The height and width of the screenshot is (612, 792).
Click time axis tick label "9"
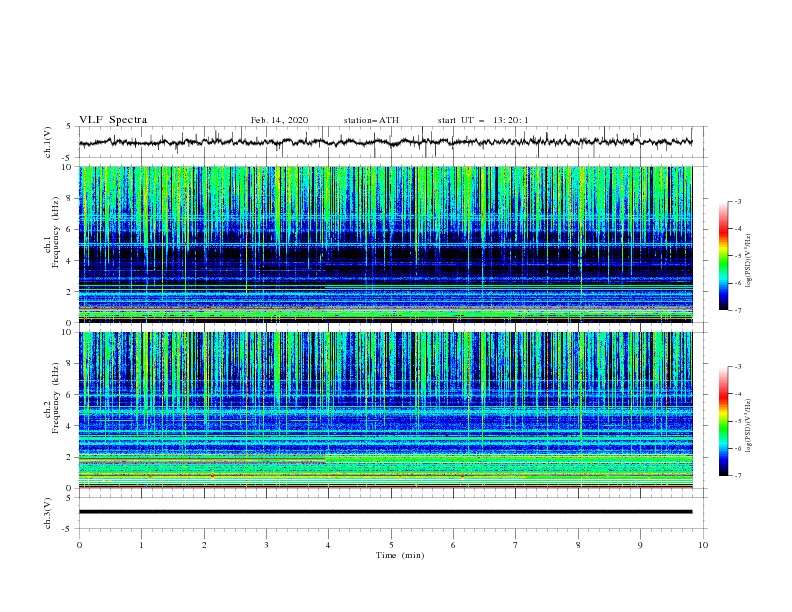[x=640, y=545]
